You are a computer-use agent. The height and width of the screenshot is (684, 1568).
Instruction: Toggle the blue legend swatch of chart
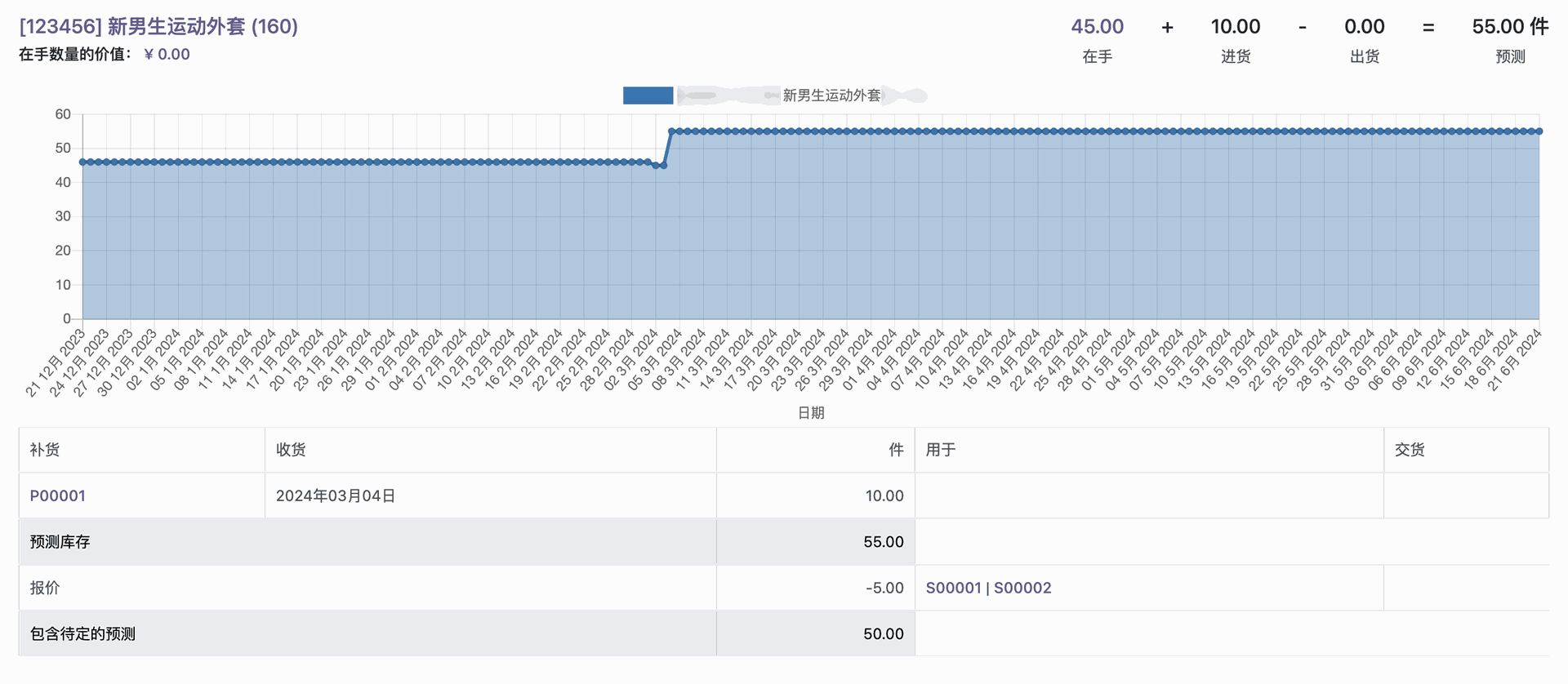[648, 95]
